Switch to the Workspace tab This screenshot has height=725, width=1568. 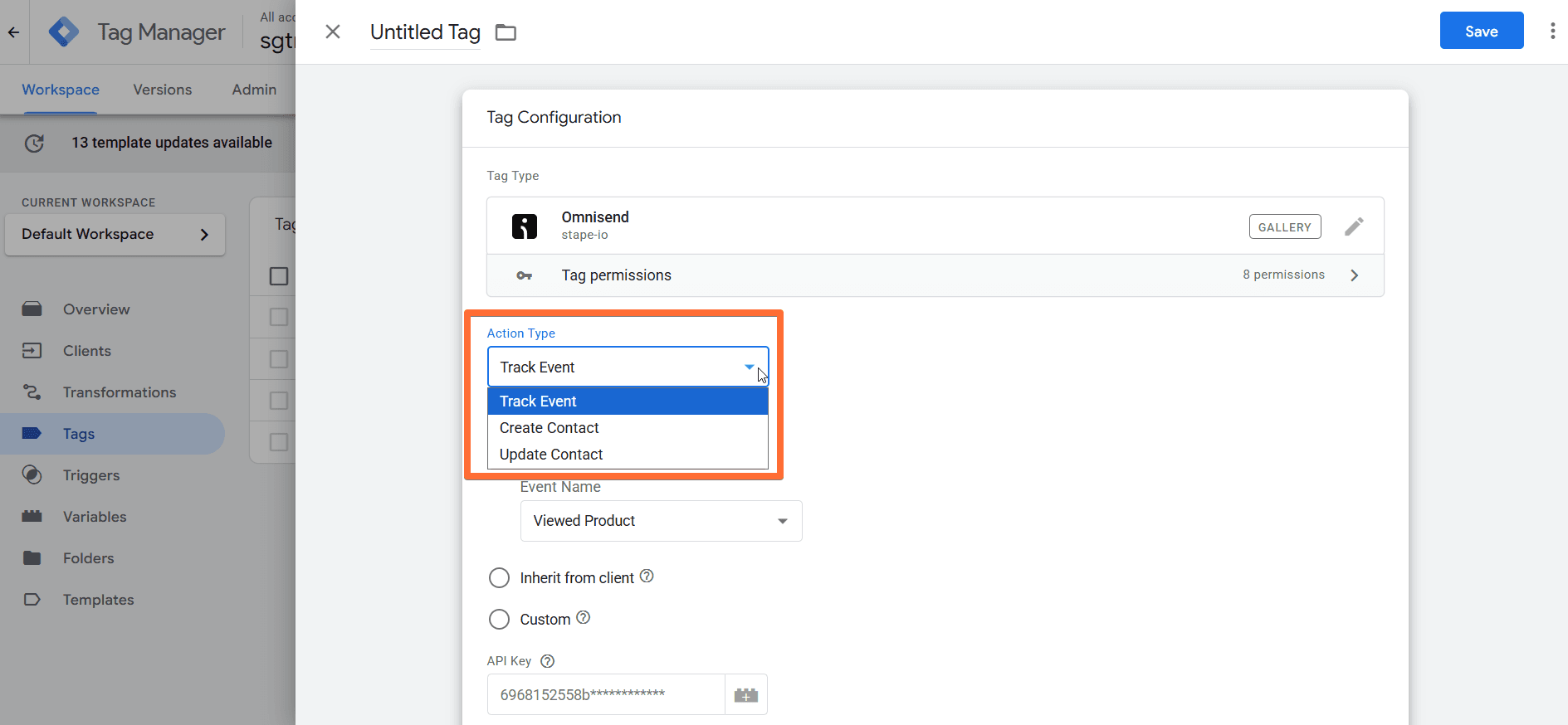[61, 90]
